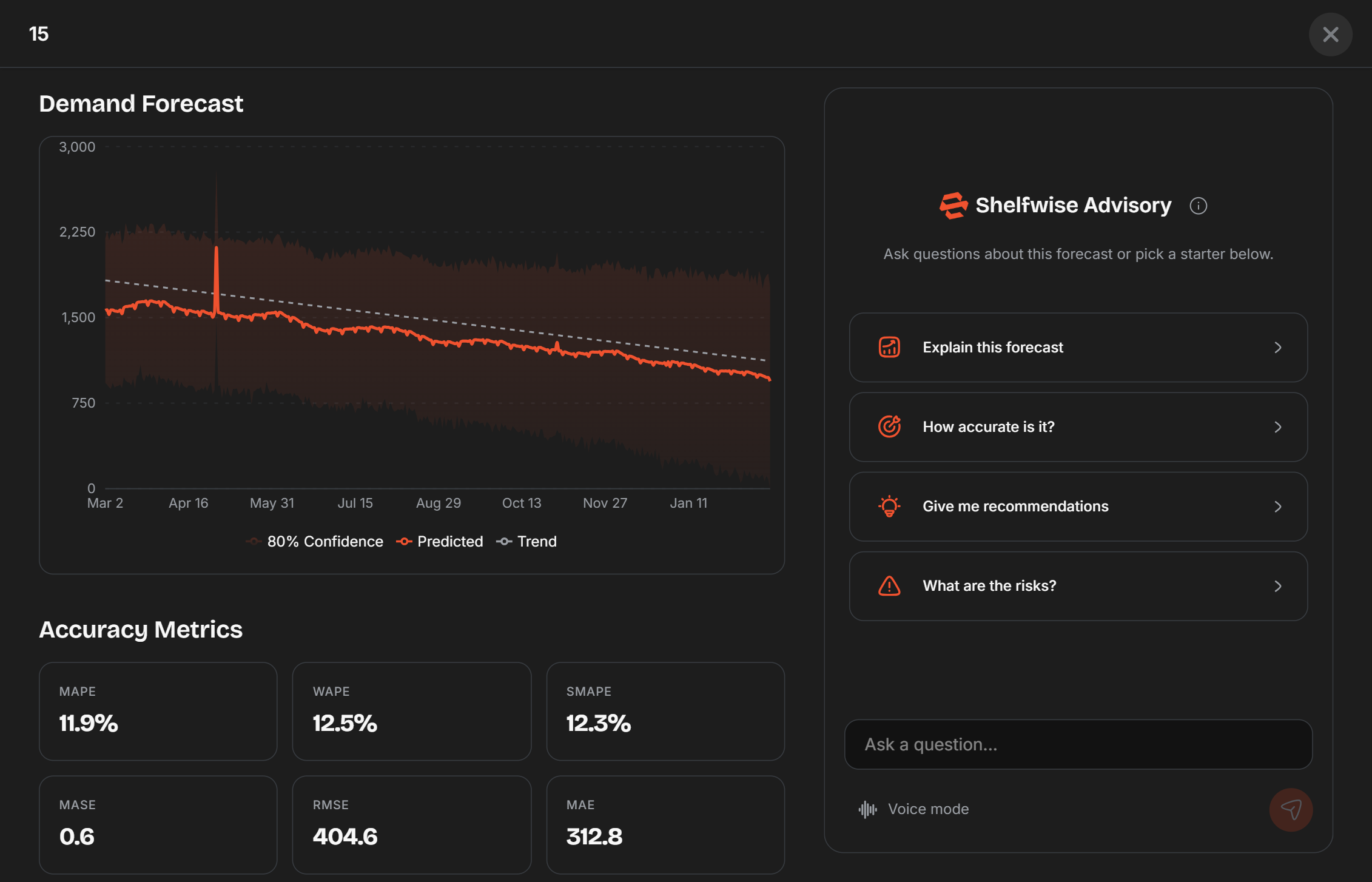
Task: Click the lightbulb recommendations icon
Action: coord(889,506)
